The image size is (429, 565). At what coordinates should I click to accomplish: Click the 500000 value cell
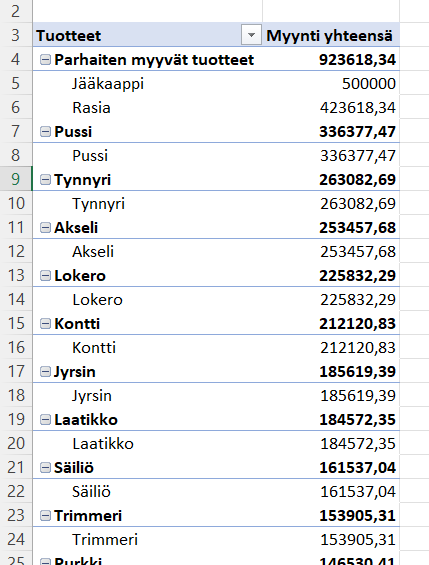pyautogui.click(x=331, y=83)
